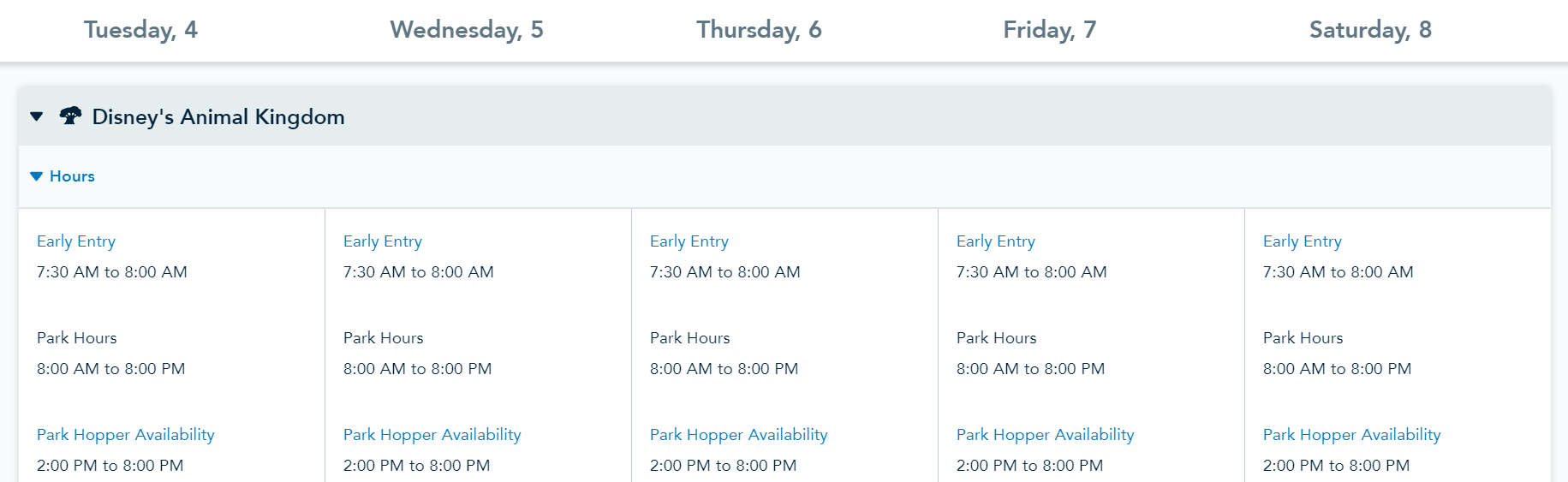1568x482 pixels.
Task: Go to the Friday, 7 tab
Action: (x=1049, y=30)
